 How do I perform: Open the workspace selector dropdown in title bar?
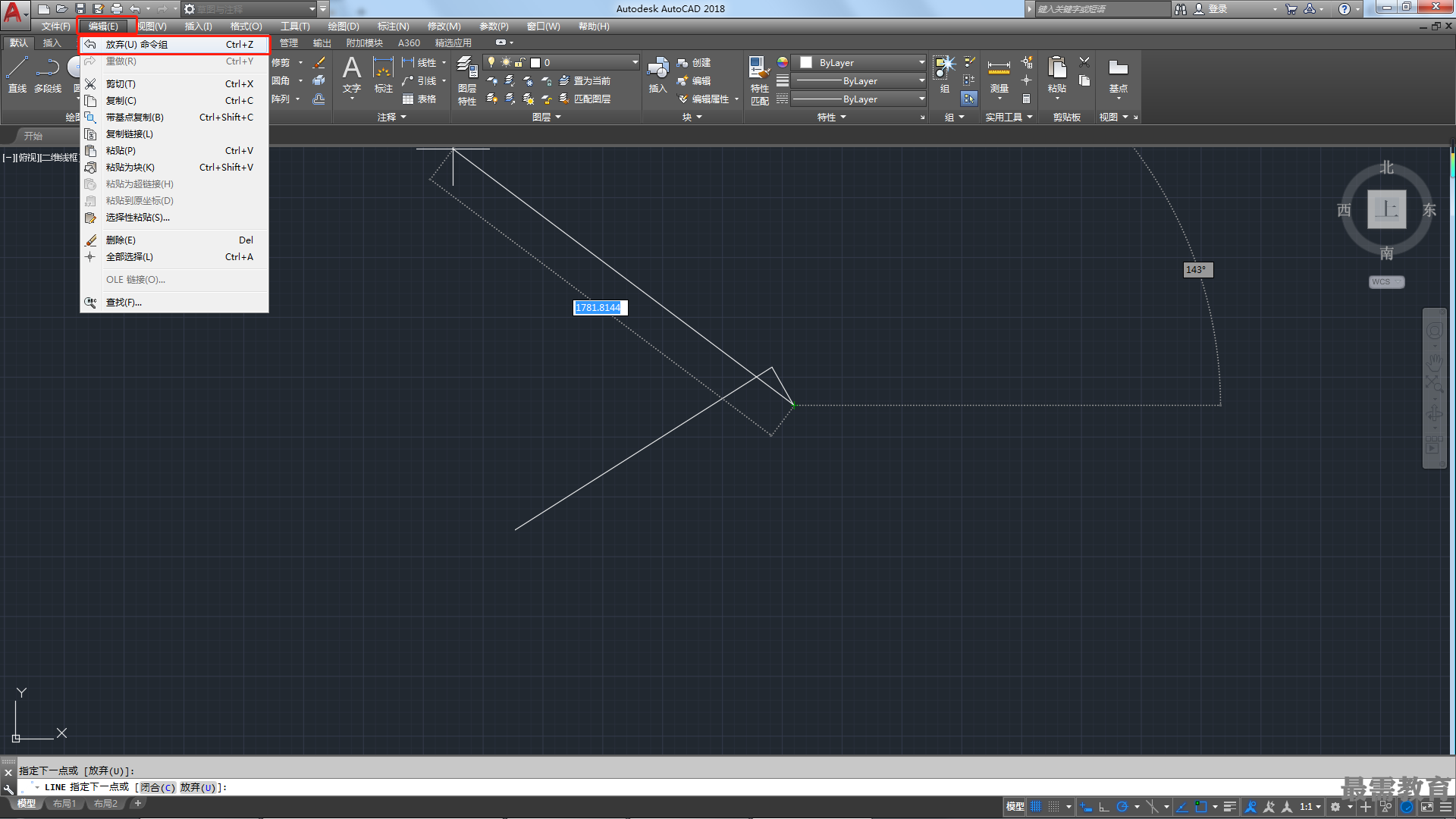[249, 9]
